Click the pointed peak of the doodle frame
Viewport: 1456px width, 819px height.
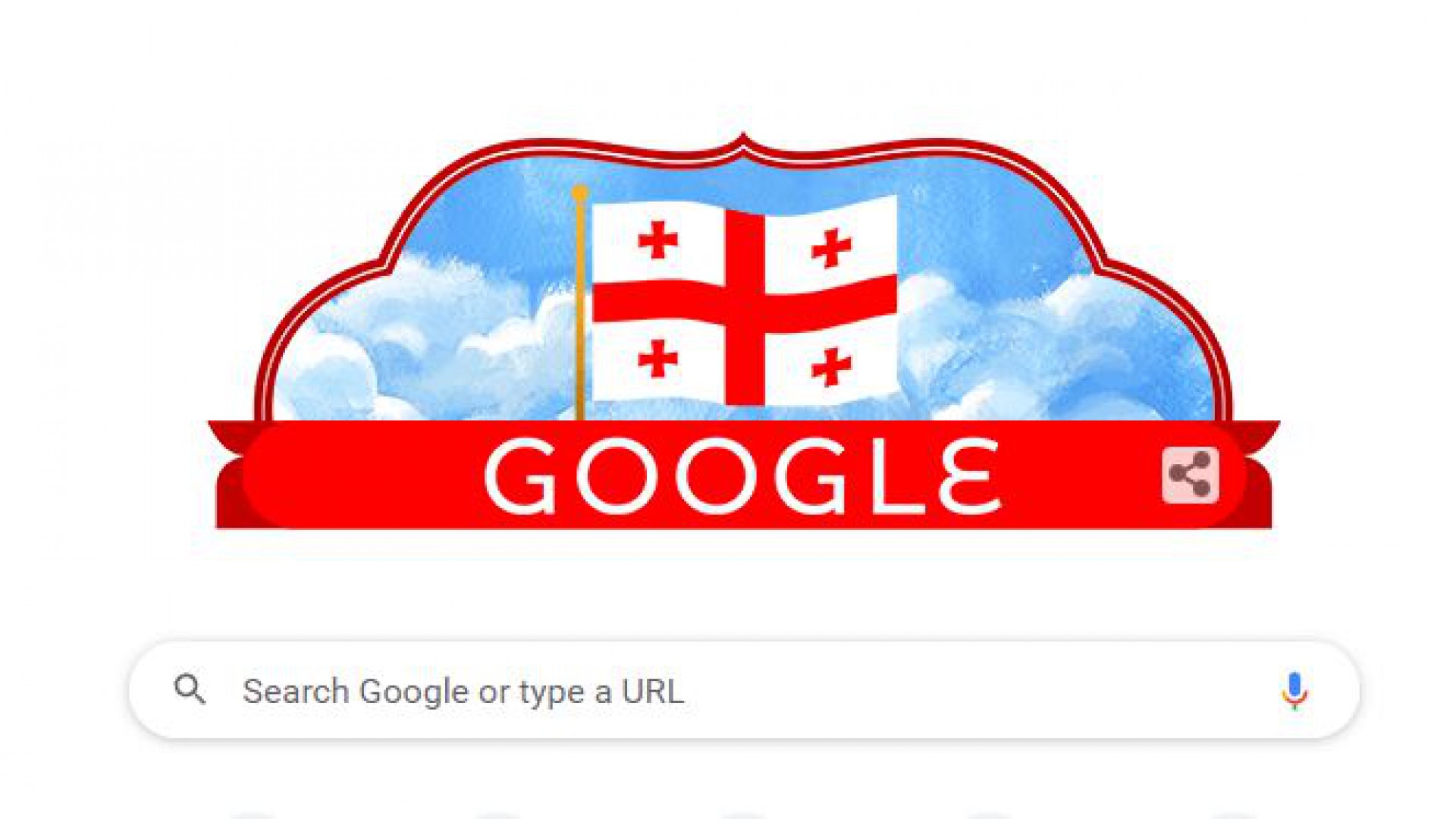point(742,140)
